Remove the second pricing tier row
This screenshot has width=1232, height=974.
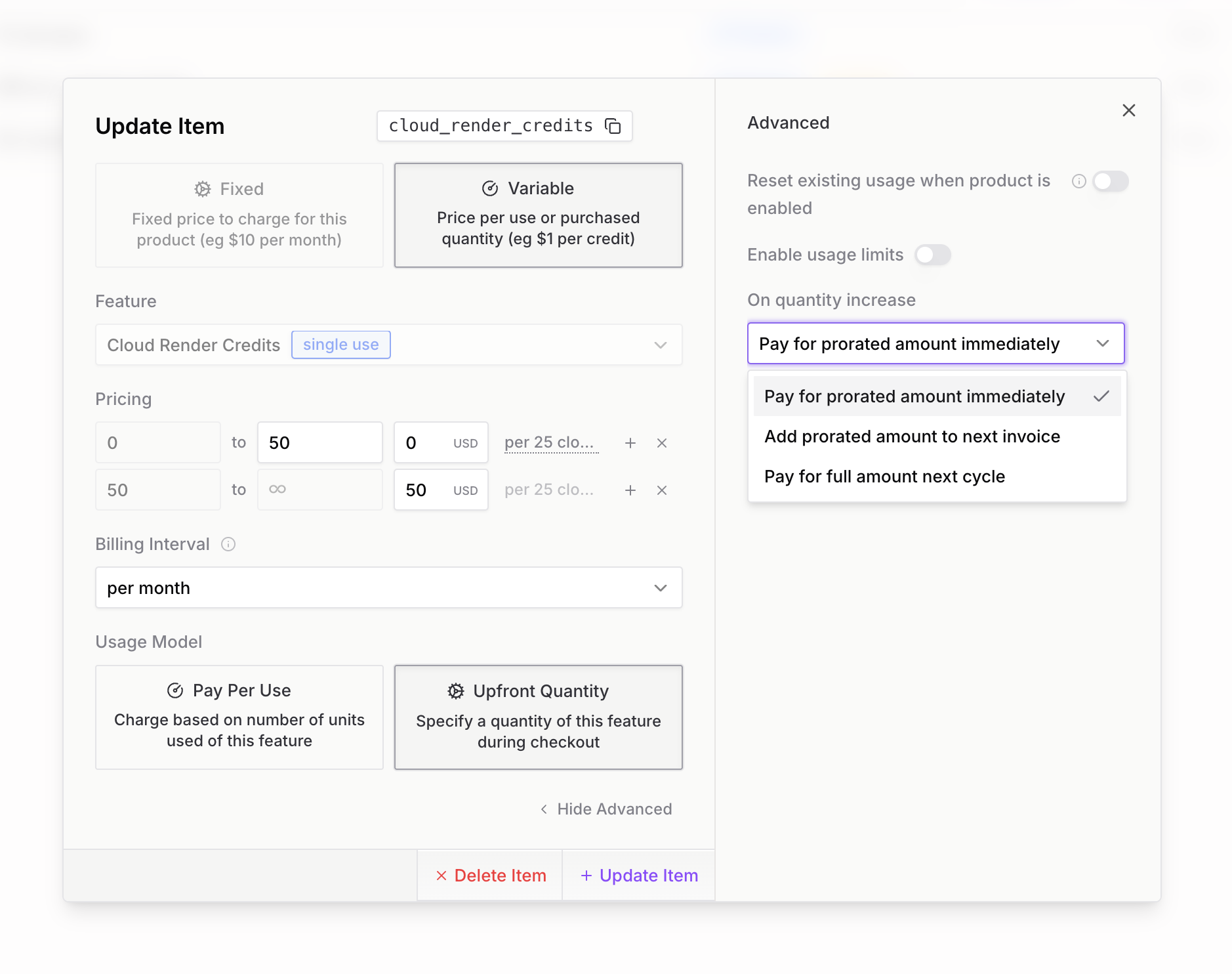(662, 490)
